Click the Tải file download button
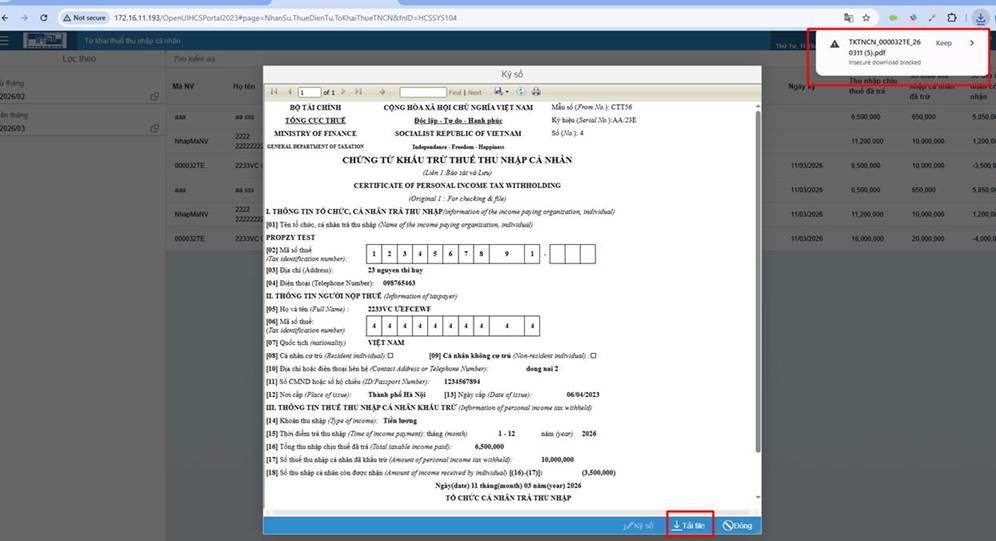Viewport: 996px width, 541px height. (689, 525)
